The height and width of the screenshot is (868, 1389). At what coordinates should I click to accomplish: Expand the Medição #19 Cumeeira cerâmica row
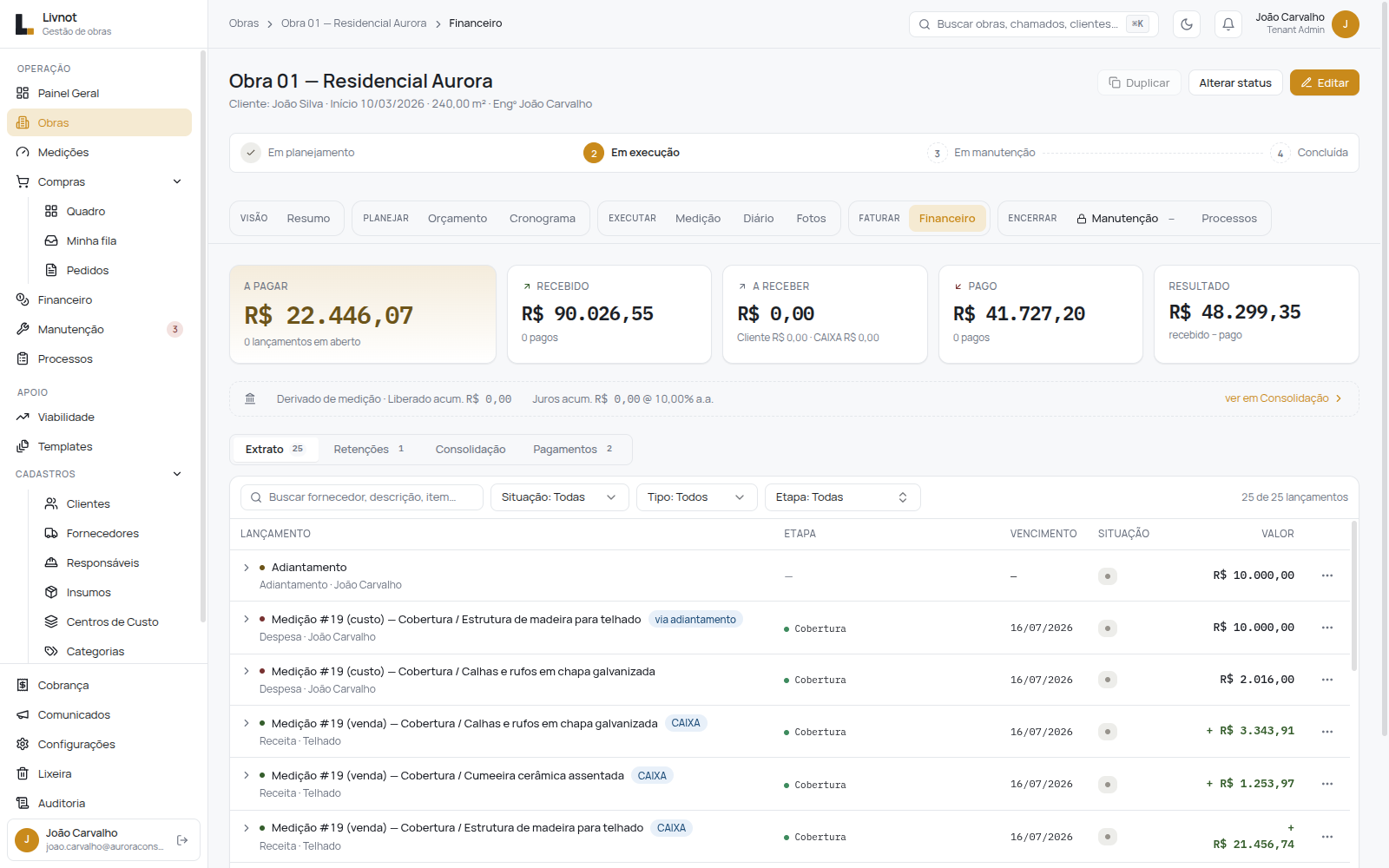[x=247, y=775]
